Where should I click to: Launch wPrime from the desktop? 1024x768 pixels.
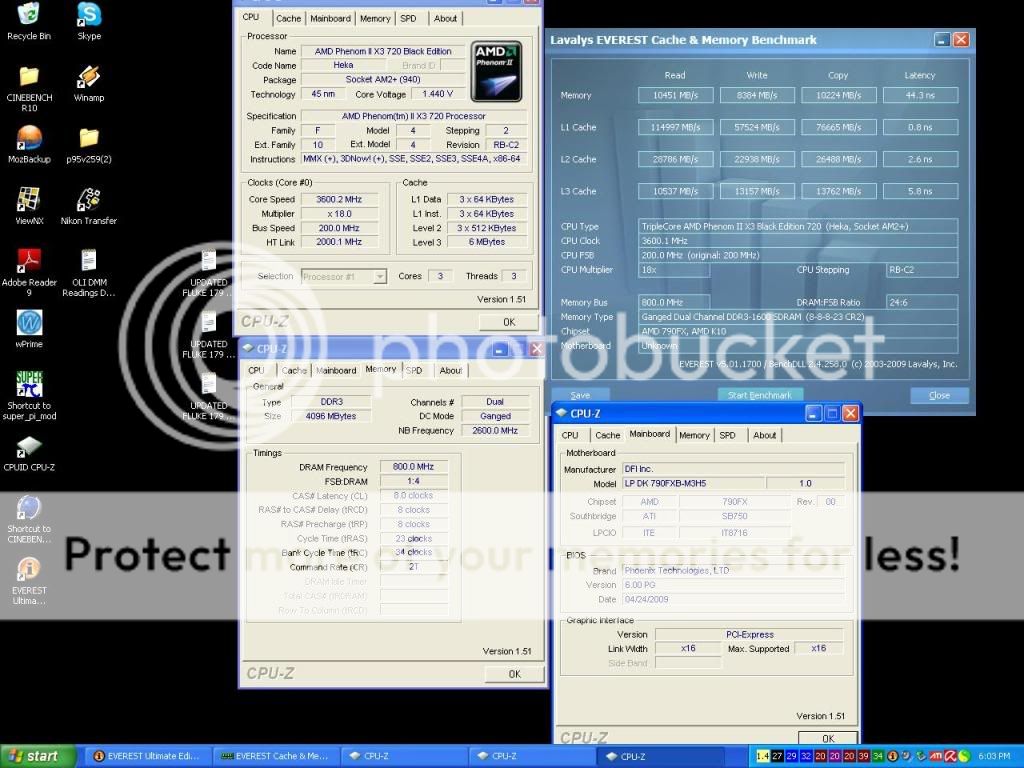click(29, 328)
